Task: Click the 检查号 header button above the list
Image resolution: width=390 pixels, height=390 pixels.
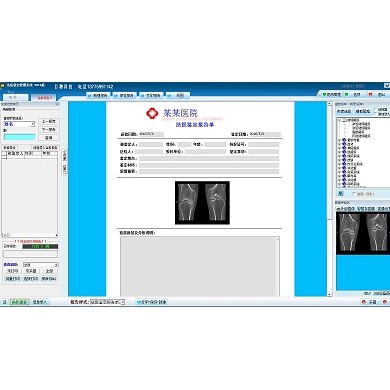Action: click(x=9, y=147)
